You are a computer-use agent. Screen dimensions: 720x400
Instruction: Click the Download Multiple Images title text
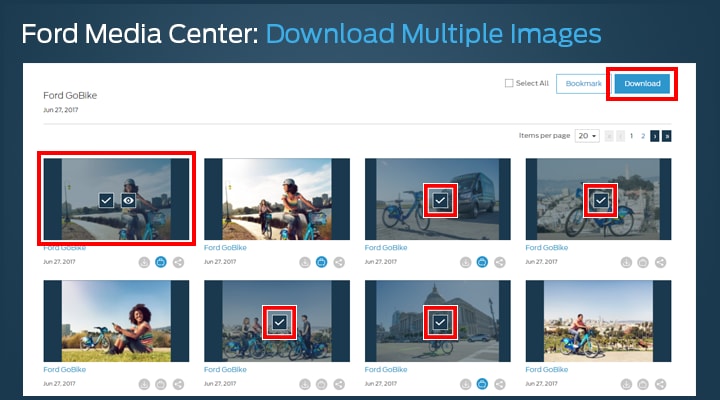click(433, 34)
